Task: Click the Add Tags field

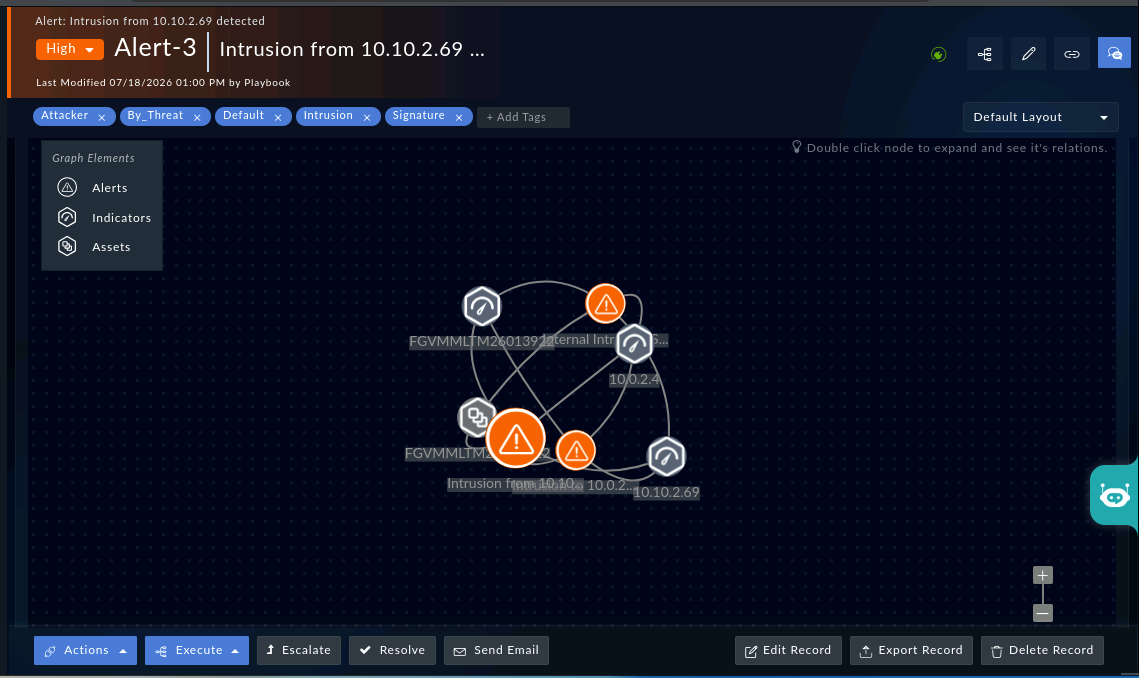Action: coord(523,117)
